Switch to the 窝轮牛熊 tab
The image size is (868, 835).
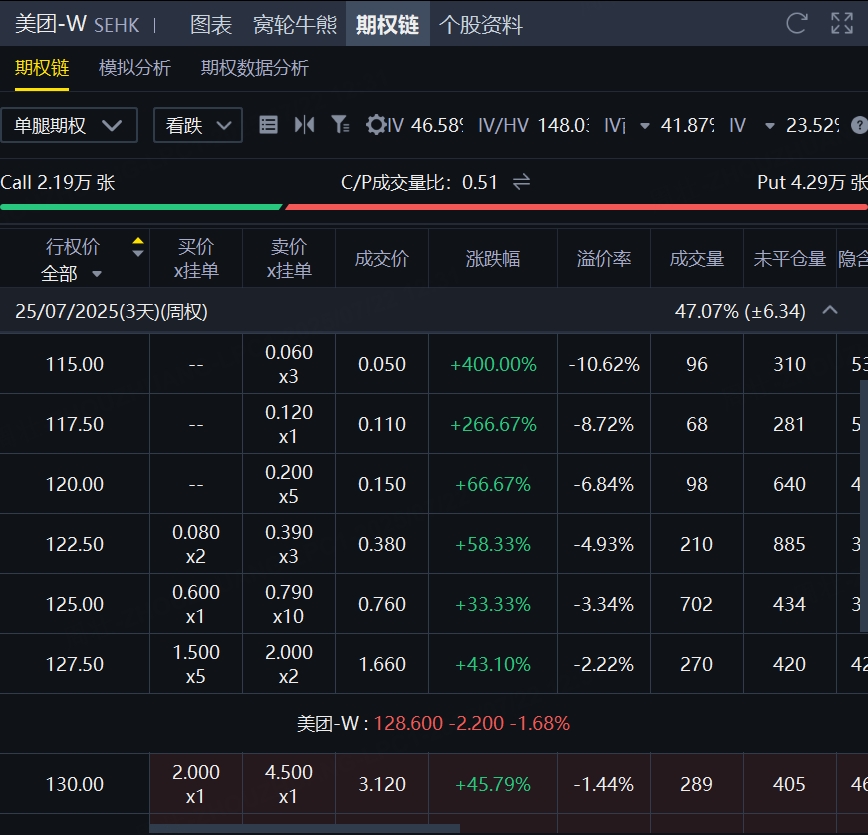(295, 24)
